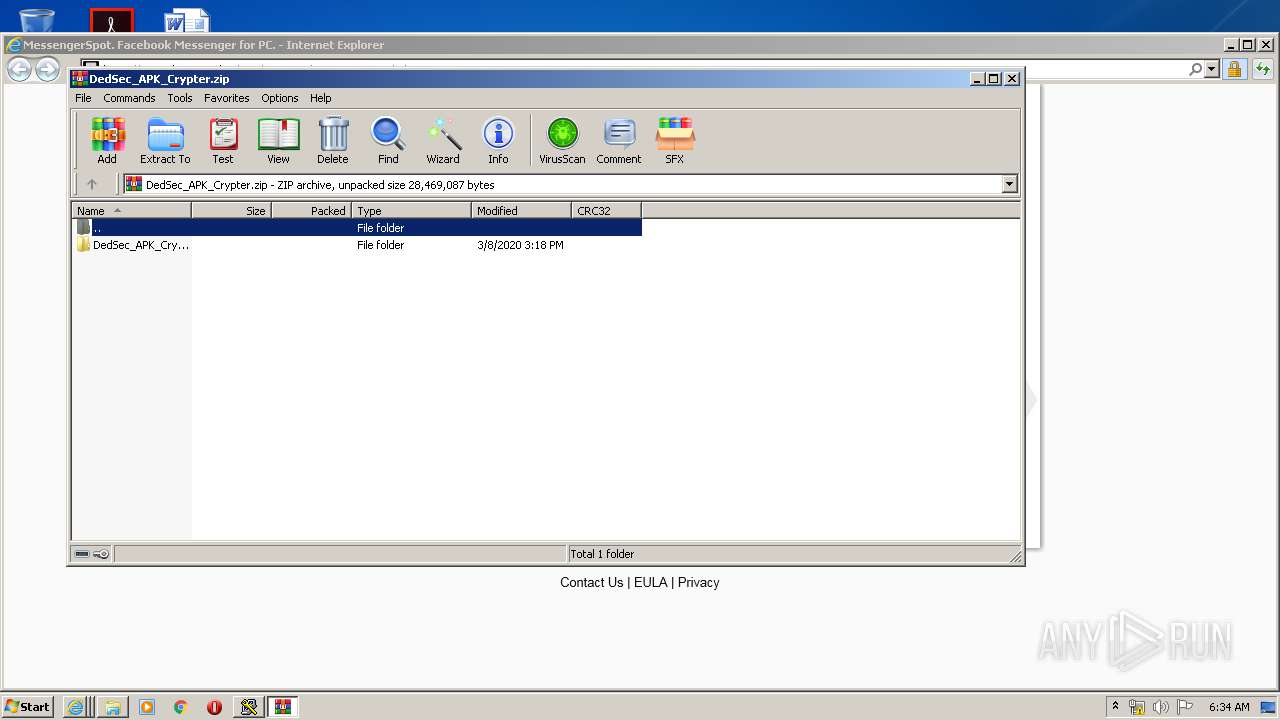
Task: Click the Add toolbar icon in WinRAR
Action: (x=107, y=140)
